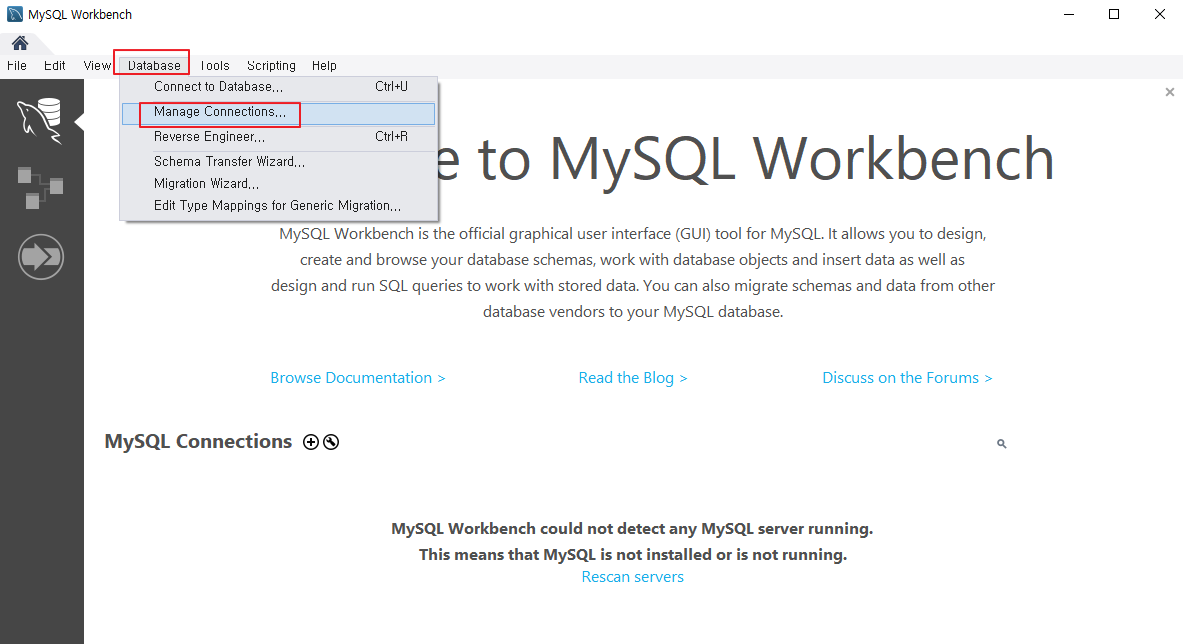
Task: Open the Edit menu
Action: [54, 66]
